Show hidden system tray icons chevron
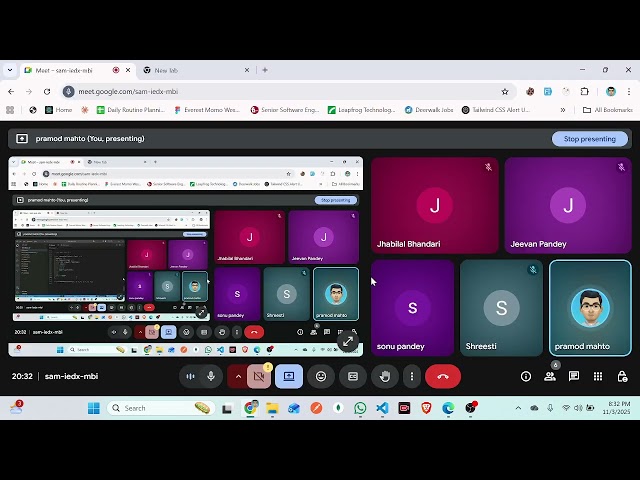Image resolution: width=640 pixels, height=480 pixels. (518, 408)
